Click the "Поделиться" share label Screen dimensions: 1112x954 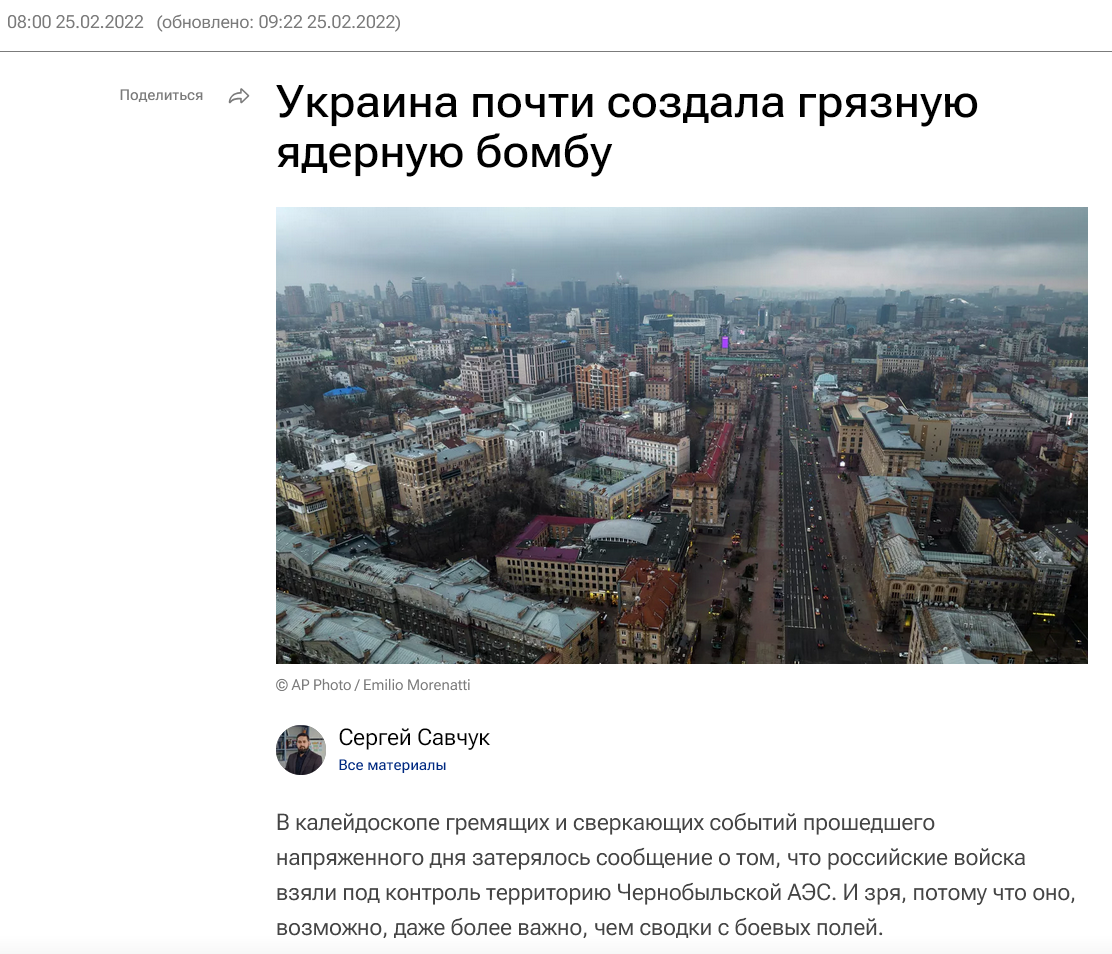pyautogui.click(x=161, y=96)
